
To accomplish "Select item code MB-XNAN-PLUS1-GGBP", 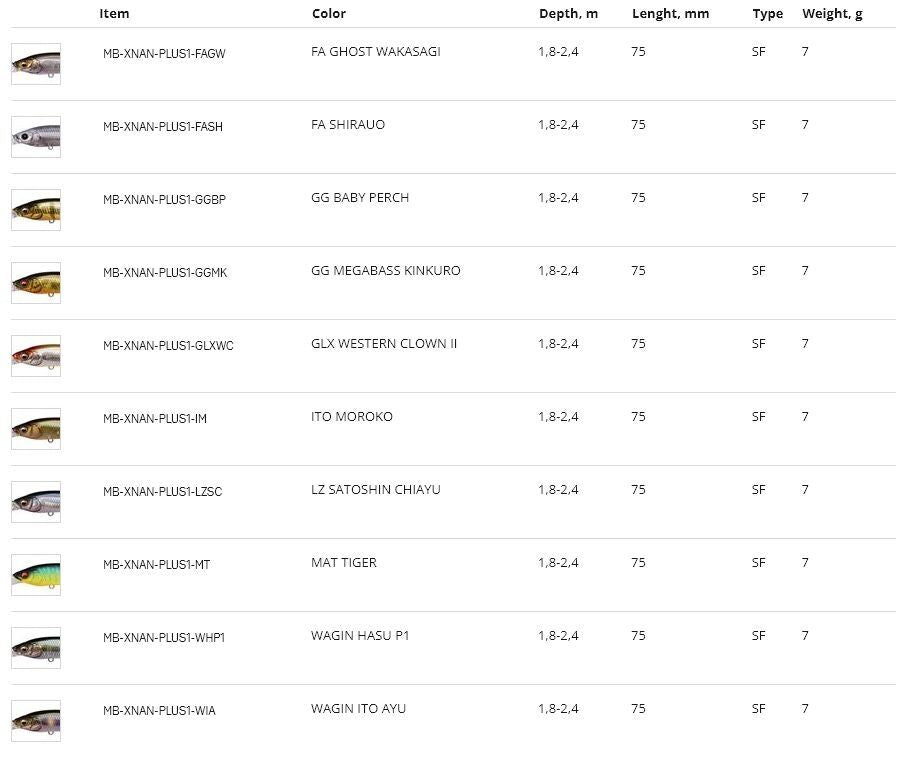I will tap(164, 200).
